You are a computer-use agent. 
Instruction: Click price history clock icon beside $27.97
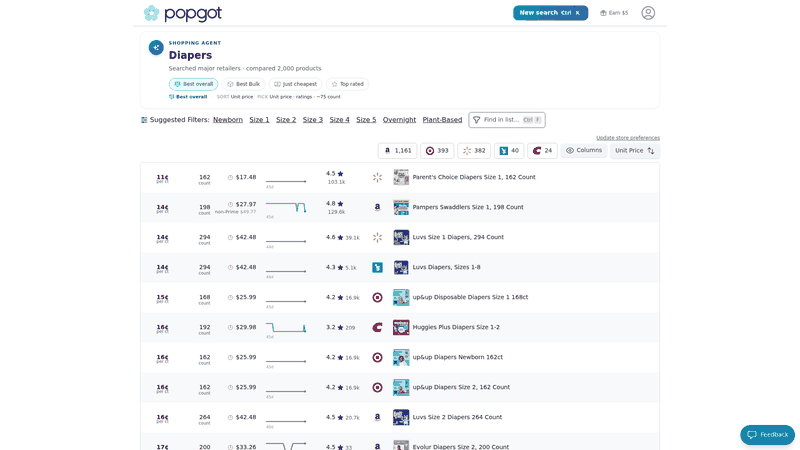[x=230, y=205]
